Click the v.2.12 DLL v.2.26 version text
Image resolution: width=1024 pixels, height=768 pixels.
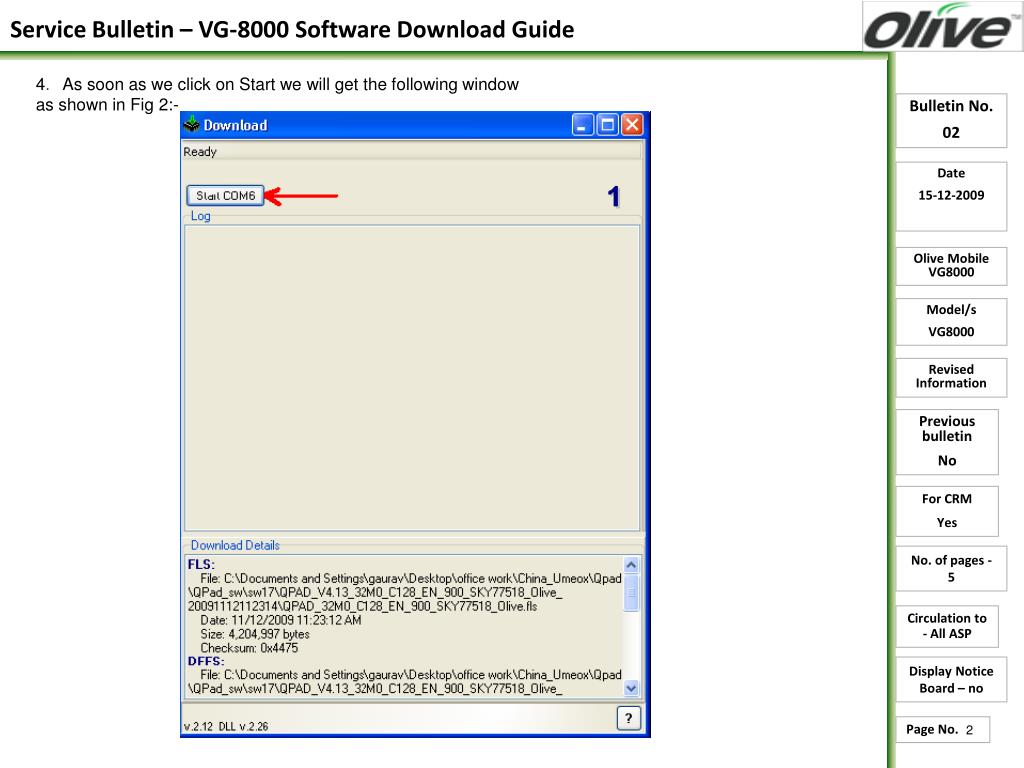pyautogui.click(x=226, y=726)
